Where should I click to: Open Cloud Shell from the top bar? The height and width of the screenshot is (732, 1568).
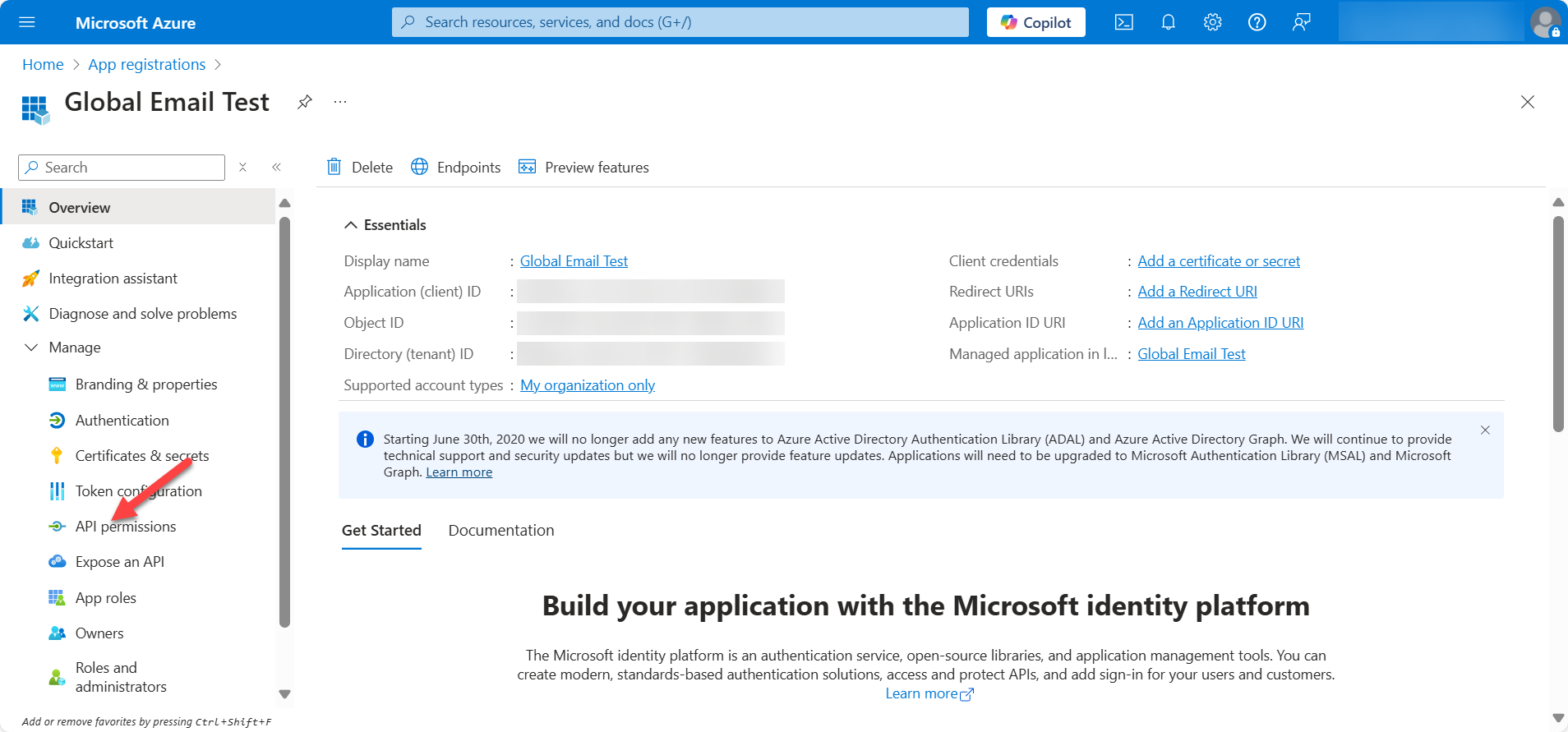1123,22
